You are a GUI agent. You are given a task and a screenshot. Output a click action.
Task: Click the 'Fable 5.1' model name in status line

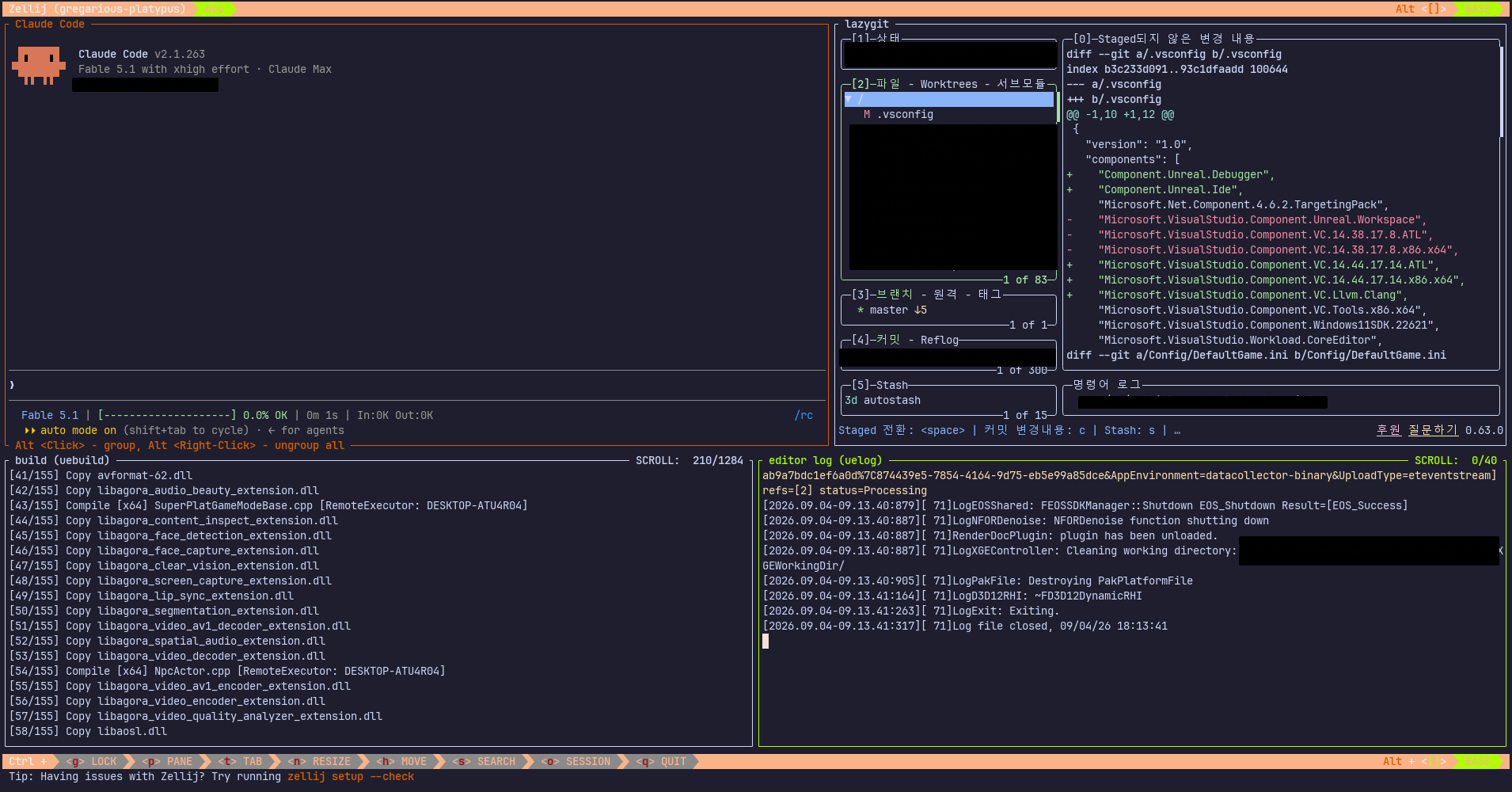tap(50, 416)
